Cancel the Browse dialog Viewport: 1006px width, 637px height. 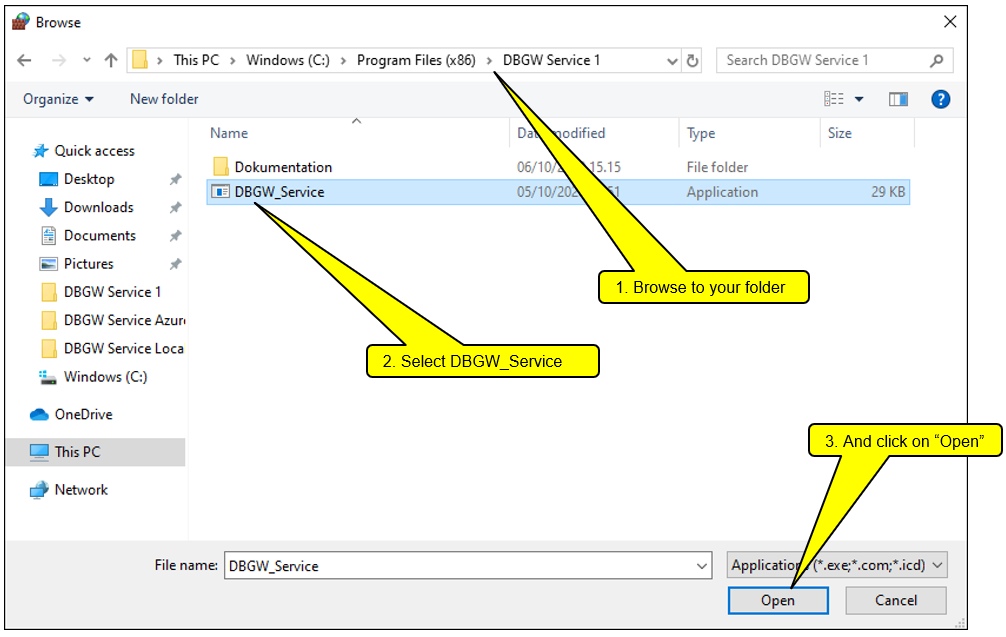[x=896, y=601]
